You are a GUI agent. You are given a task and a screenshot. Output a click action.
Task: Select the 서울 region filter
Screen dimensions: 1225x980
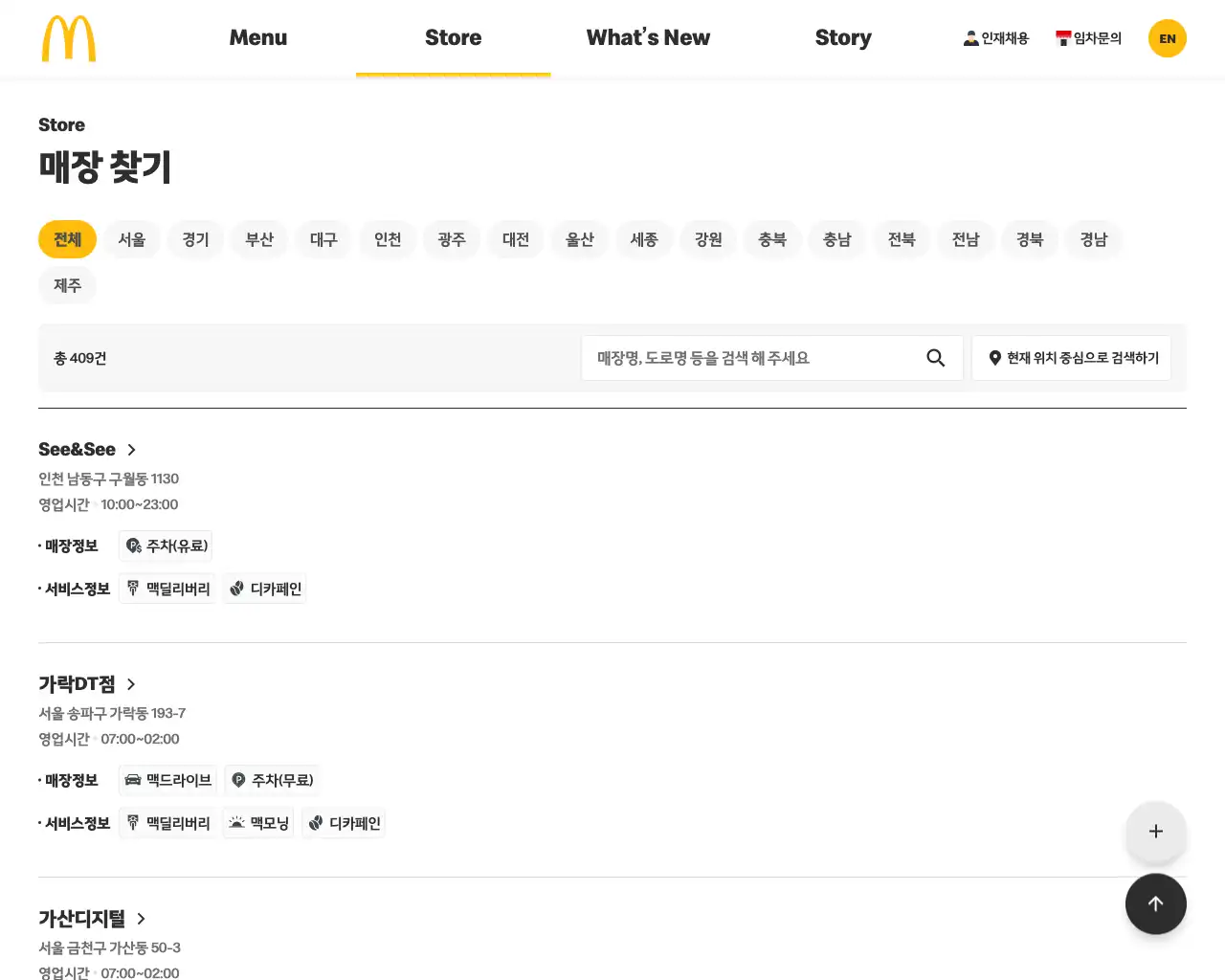[x=132, y=239]
